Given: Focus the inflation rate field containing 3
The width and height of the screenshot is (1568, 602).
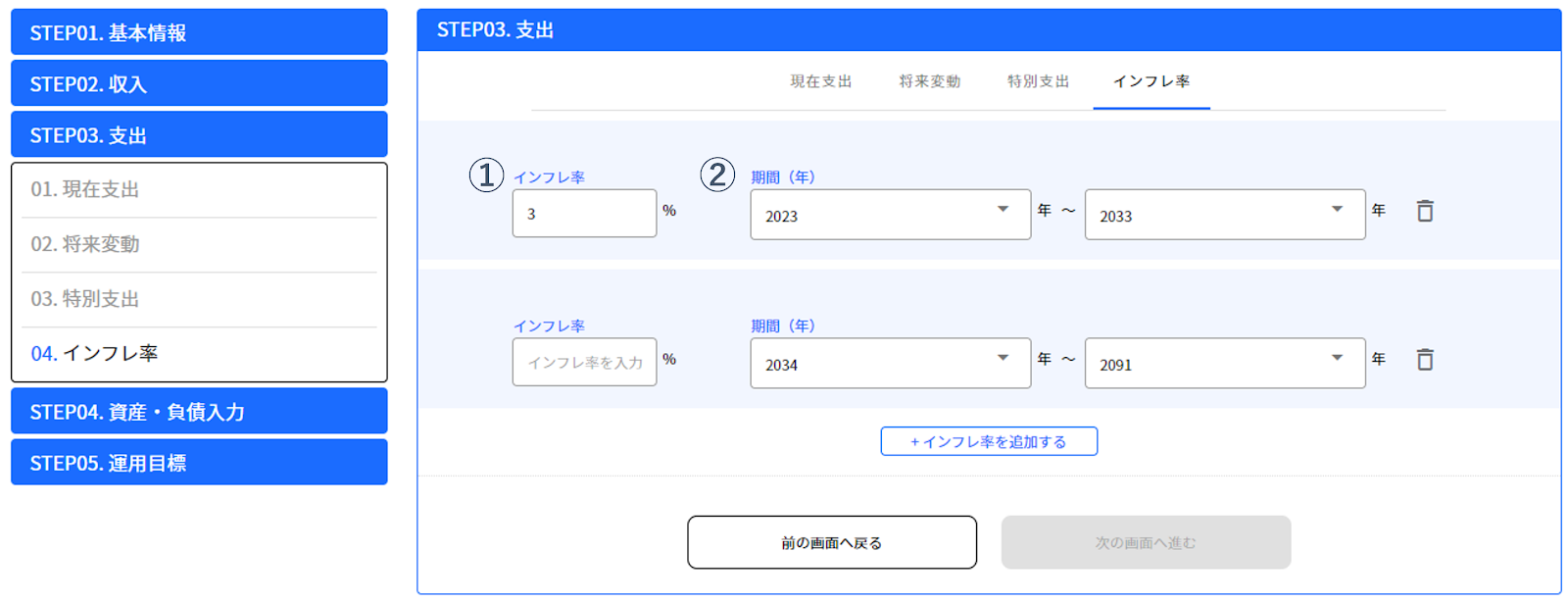Looking at the screenshot, I should click(x=584, y=213).
